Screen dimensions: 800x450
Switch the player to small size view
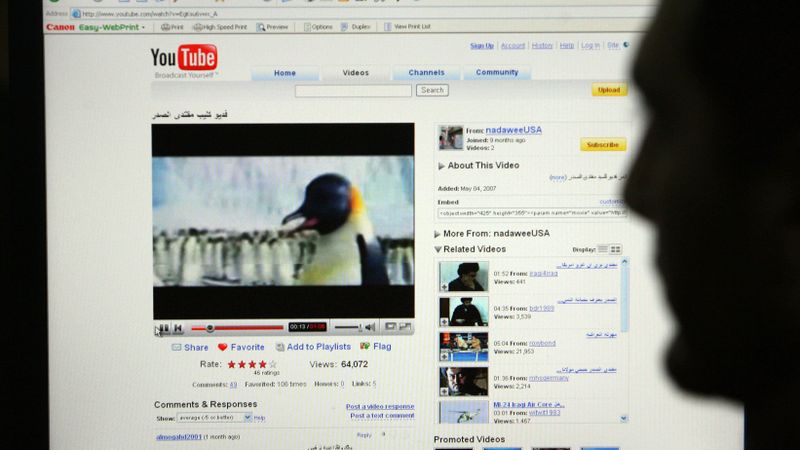tap(390, 326)
